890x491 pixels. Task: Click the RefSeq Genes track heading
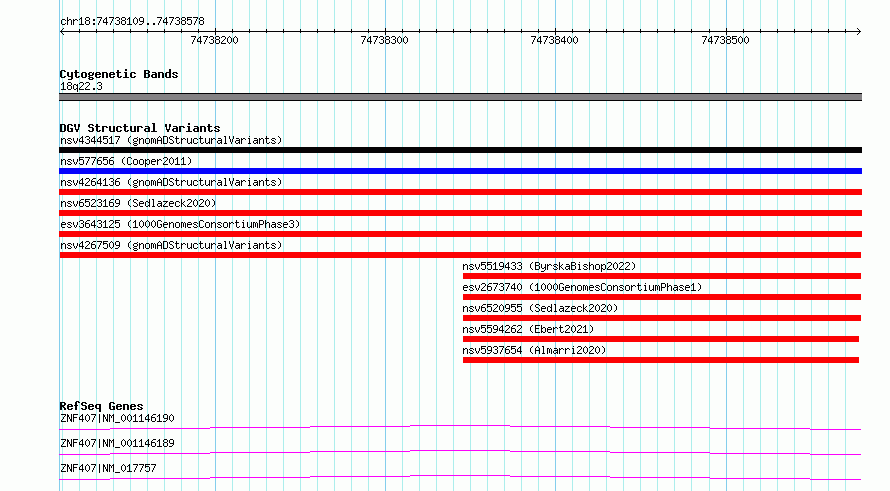(101, 406)
